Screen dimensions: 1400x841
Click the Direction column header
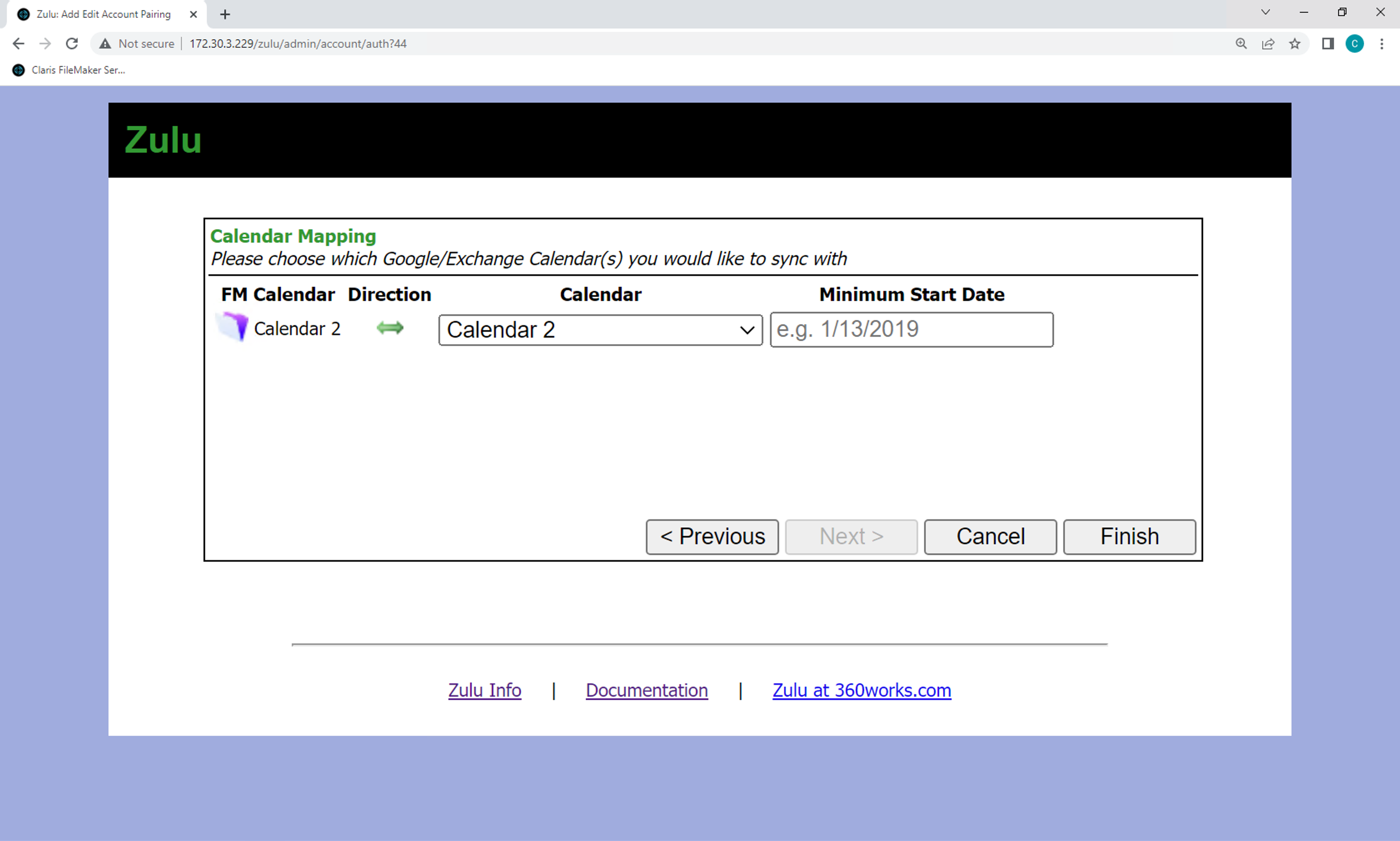point(389,295)
